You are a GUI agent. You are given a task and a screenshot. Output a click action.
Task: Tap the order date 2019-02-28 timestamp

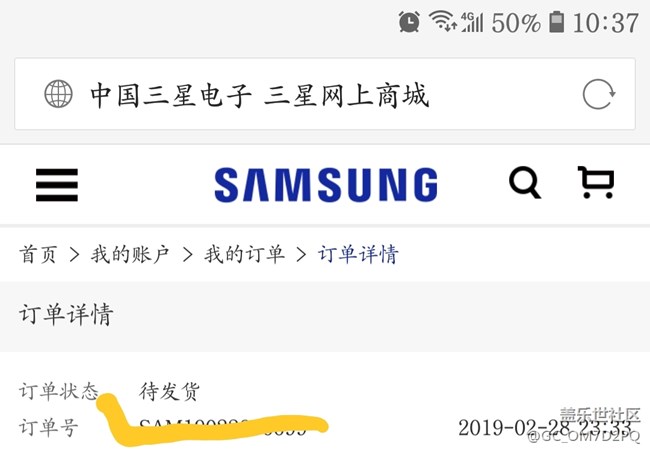click(546, 427)
